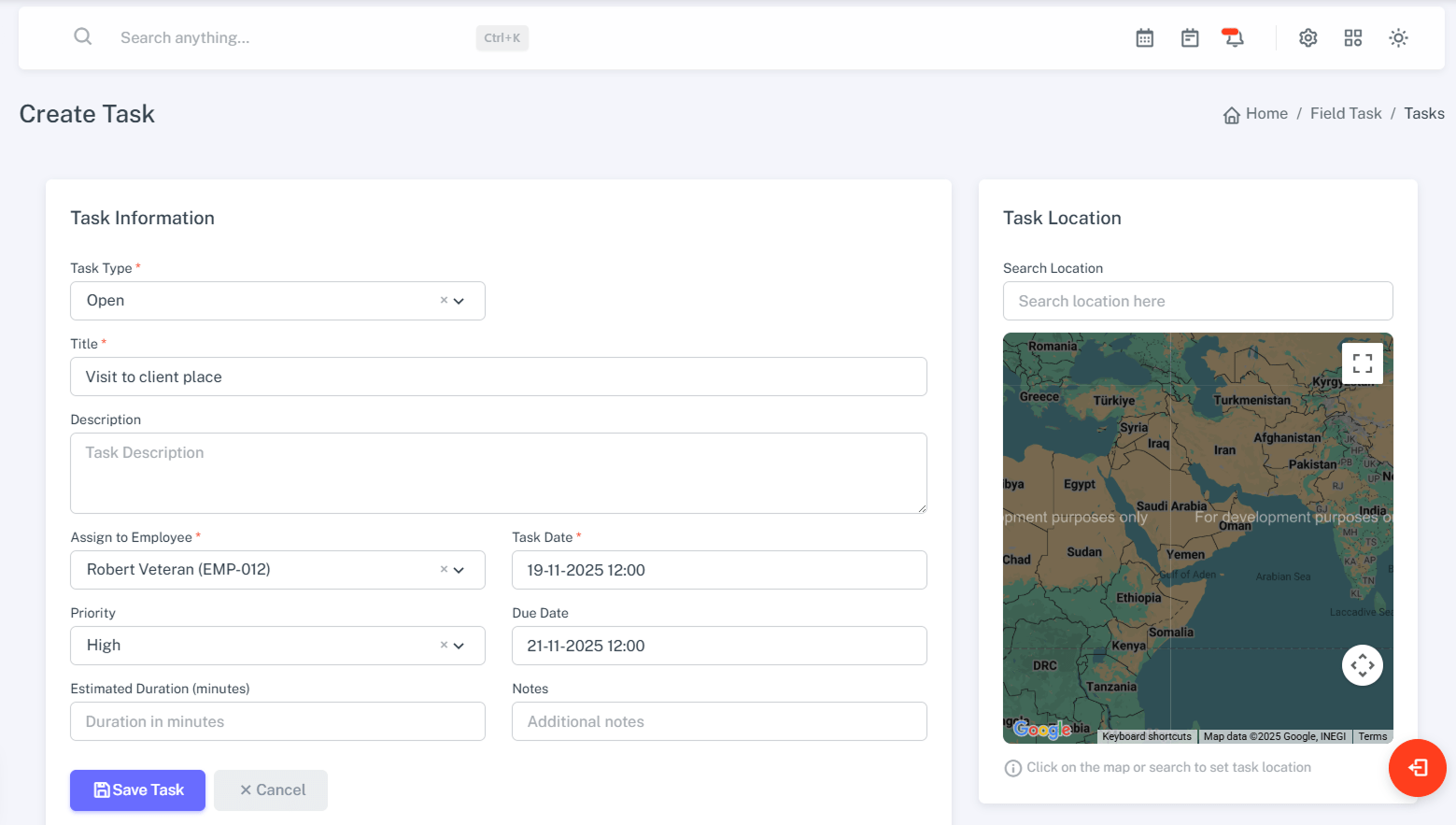Click the Due Date field
Screen dimensions: 1456x825
(x=718, y=646)
